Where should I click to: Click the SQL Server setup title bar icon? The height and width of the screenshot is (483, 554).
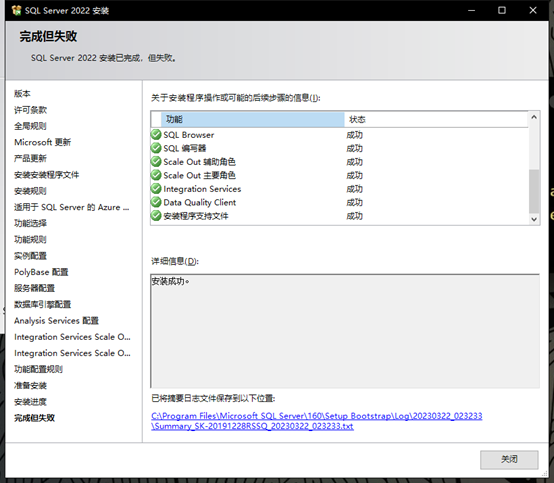pyautogui.click(x=16, y=10)
